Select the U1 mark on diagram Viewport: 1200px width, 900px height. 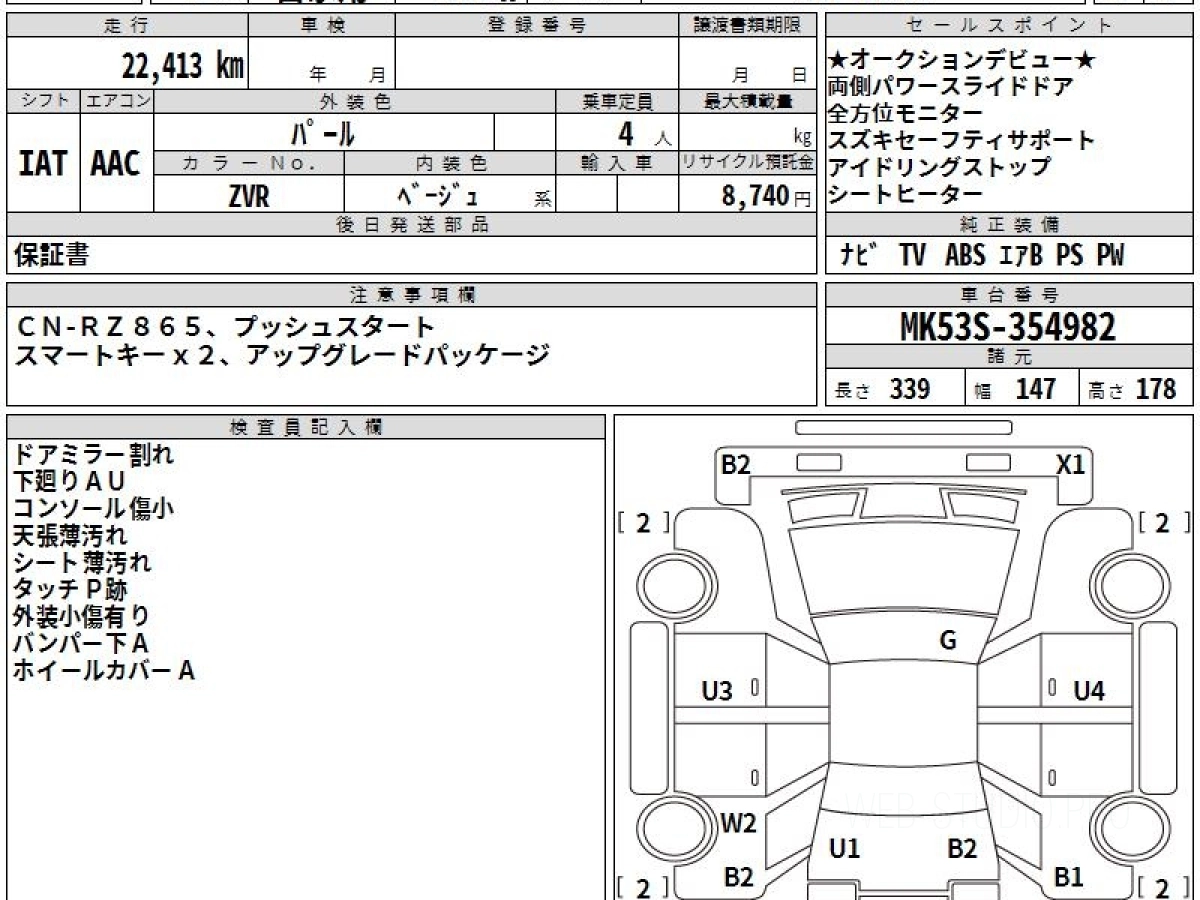(x=845, y=849)
